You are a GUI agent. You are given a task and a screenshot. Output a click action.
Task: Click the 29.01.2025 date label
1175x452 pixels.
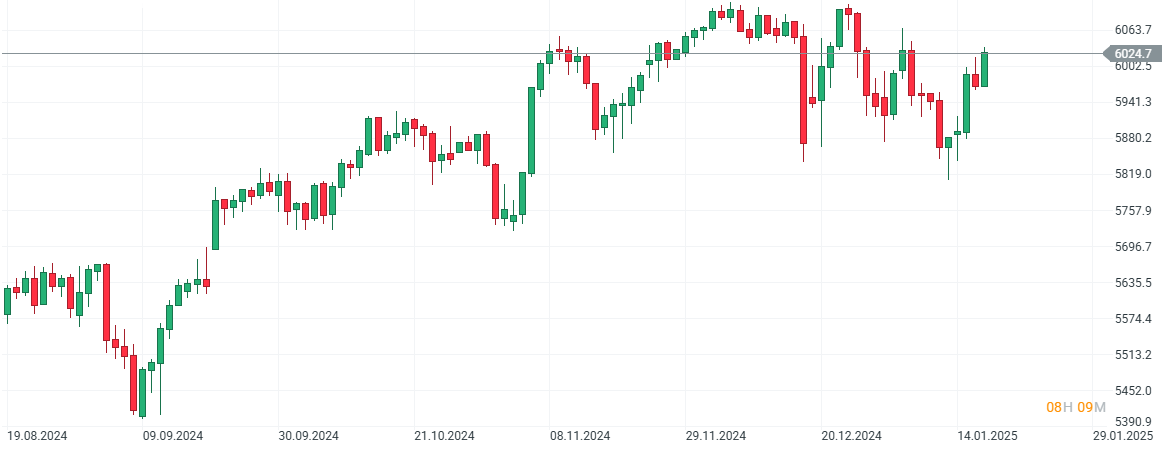click(1123, 436)
